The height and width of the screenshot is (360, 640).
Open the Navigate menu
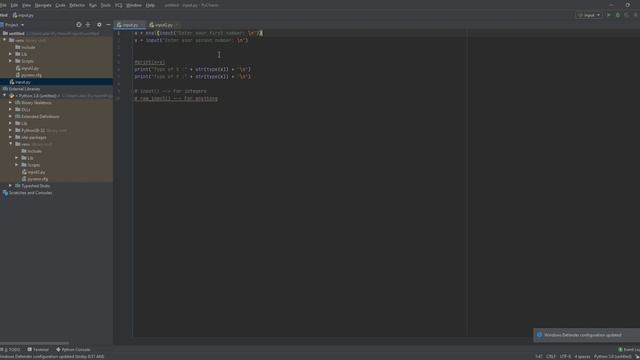[x=43, y=5]
